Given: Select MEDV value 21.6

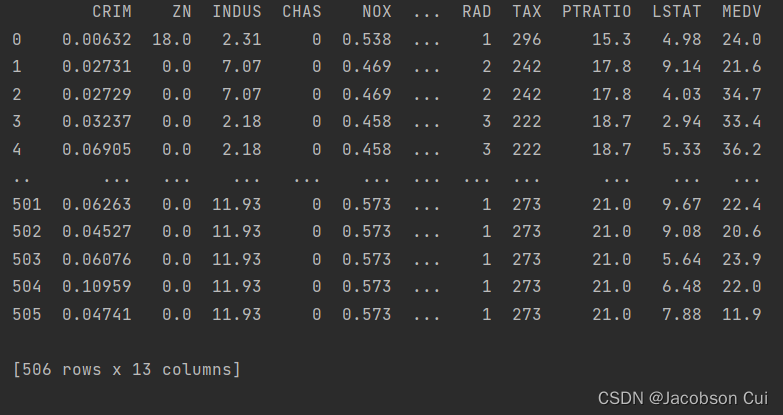Looking at the screenshot, I should [741, 67].
